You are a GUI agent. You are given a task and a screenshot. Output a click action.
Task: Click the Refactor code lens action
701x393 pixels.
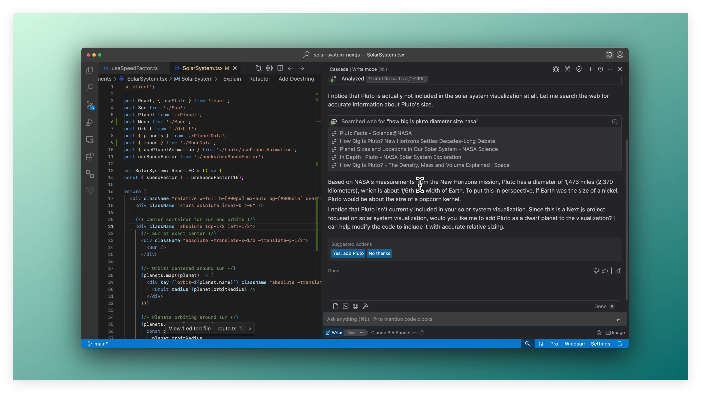pyautogui.click(x=259, y=79)
